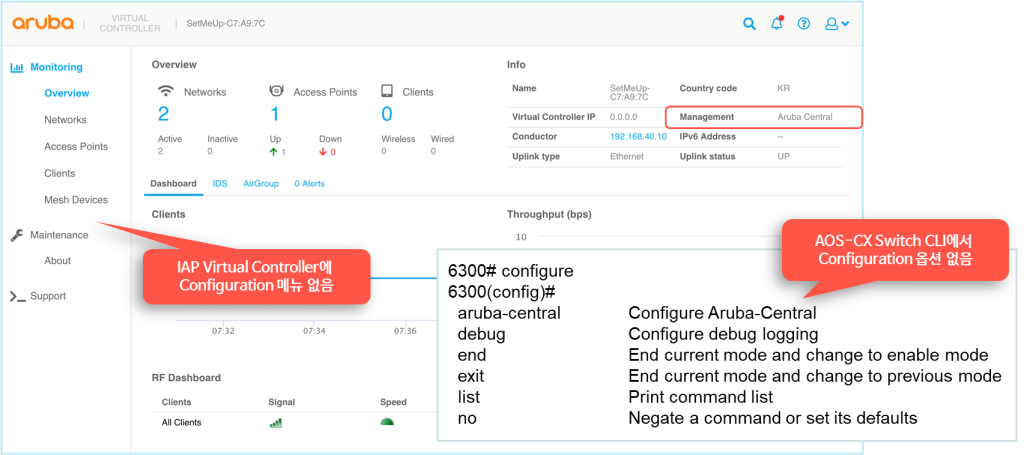Open the notifications bell icon
Screen dimensions: 1024x455
pyautogui.click(x=776, y=24)
